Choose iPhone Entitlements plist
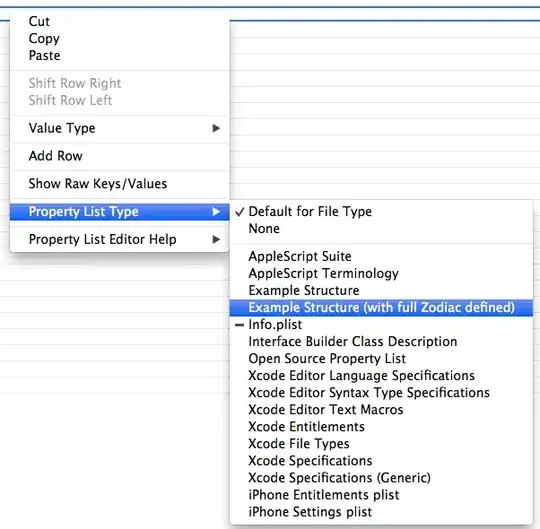Image resolution: width=540 pixels, height=529 pixels. (381, 495)
